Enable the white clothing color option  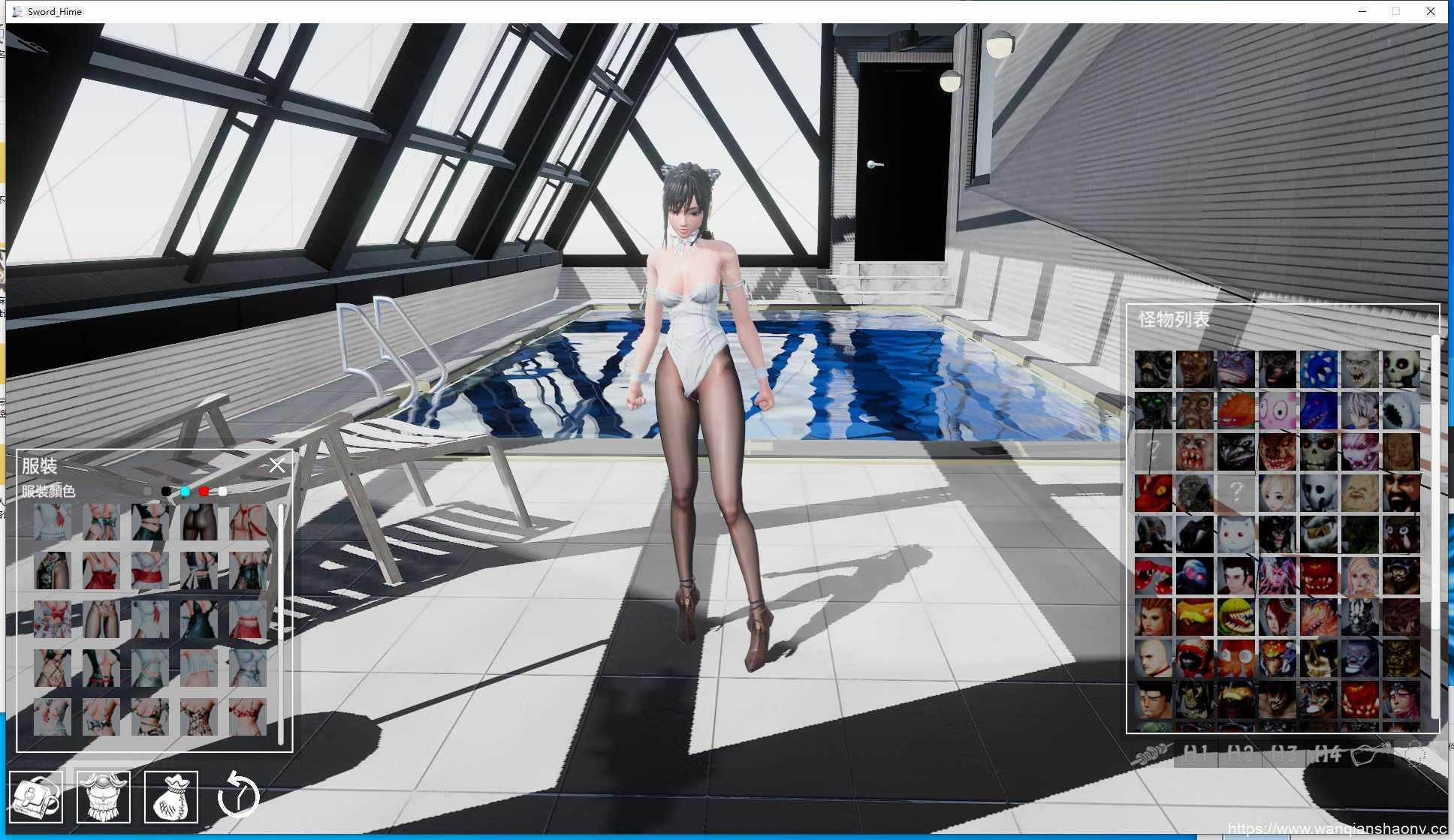click(222, 491)
